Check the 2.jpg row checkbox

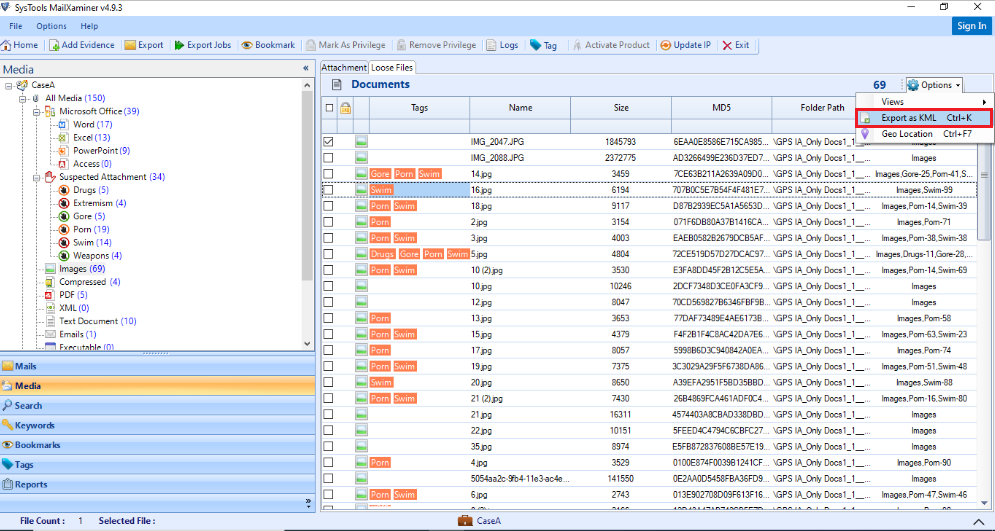pos(328,222)
